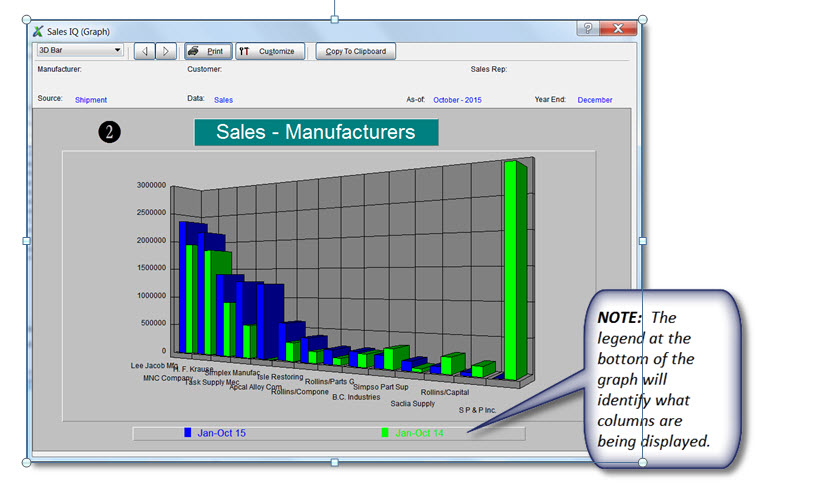
Task: Click the Saclia Supply axis label
Action: coord(413,404)
